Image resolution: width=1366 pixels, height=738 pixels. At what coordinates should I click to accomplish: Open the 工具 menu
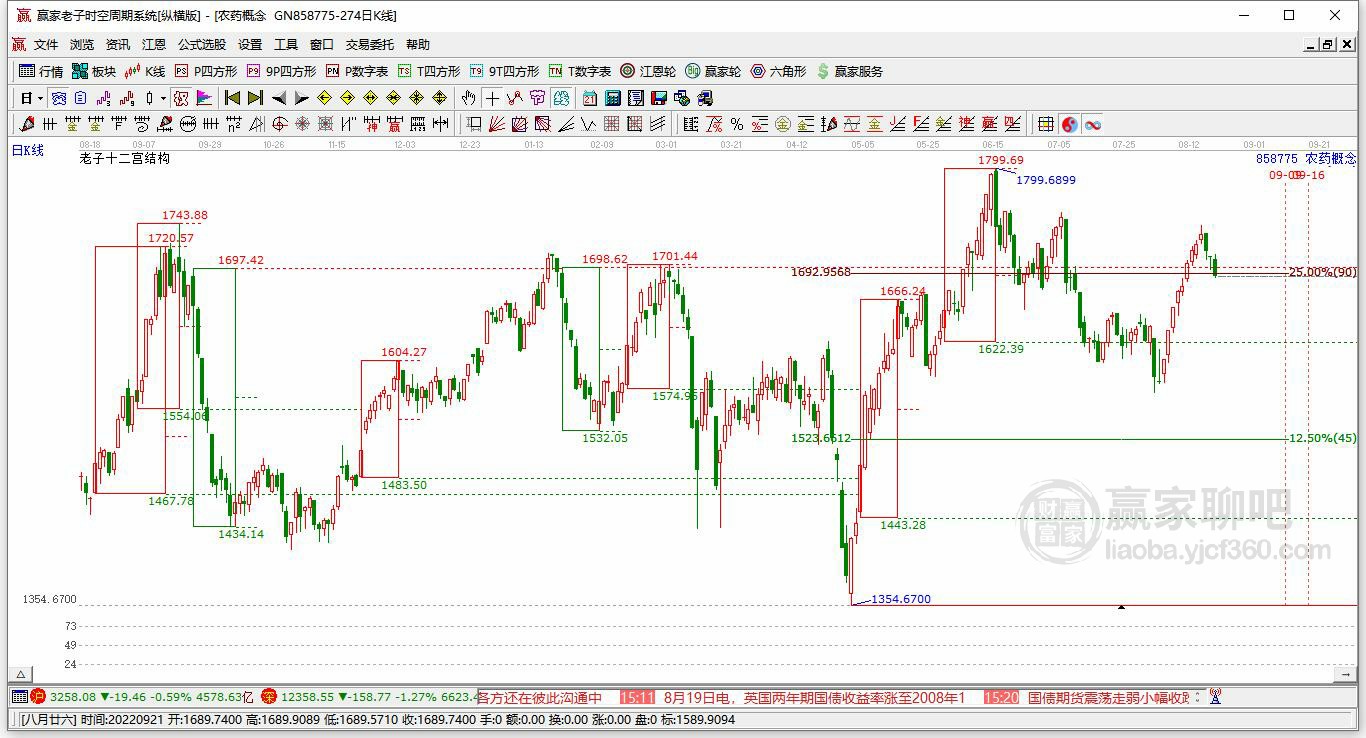click(x=286, y=44)
